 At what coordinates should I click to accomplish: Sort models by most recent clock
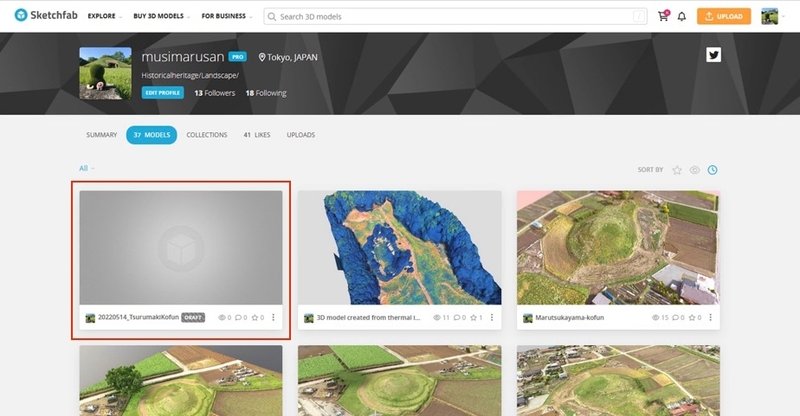coord(712,170)
